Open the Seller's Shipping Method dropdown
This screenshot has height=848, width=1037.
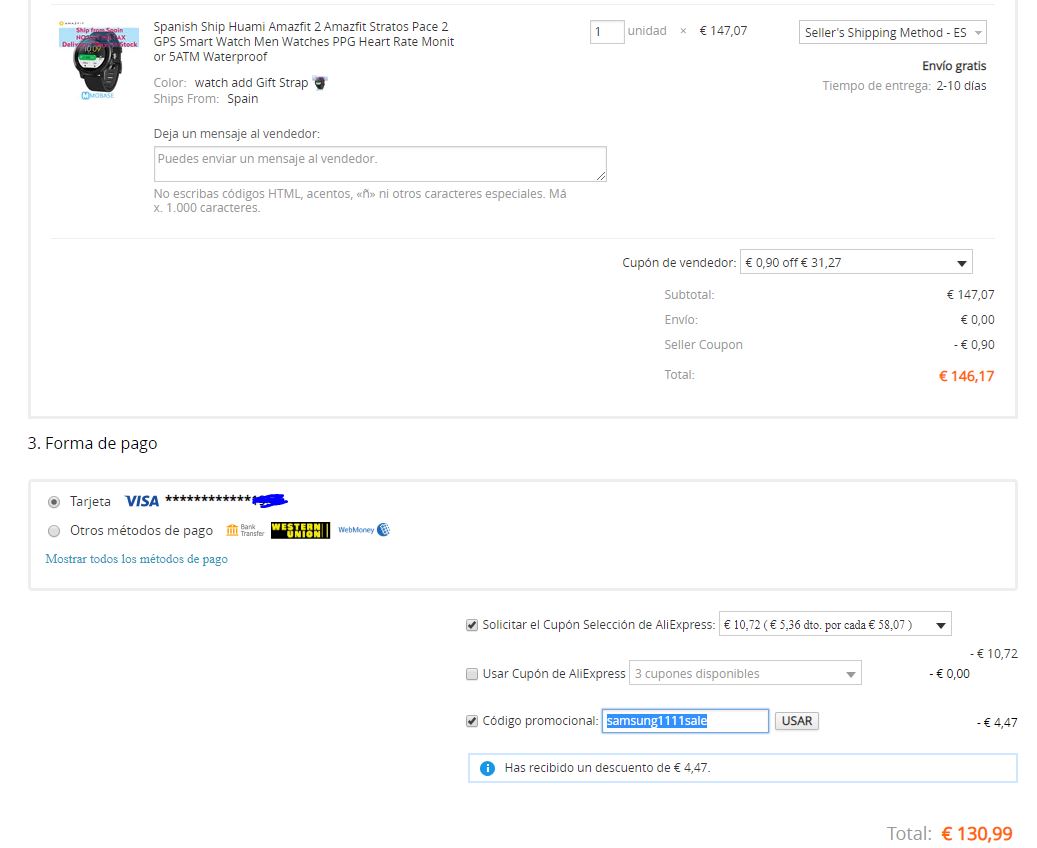[892, 32]
